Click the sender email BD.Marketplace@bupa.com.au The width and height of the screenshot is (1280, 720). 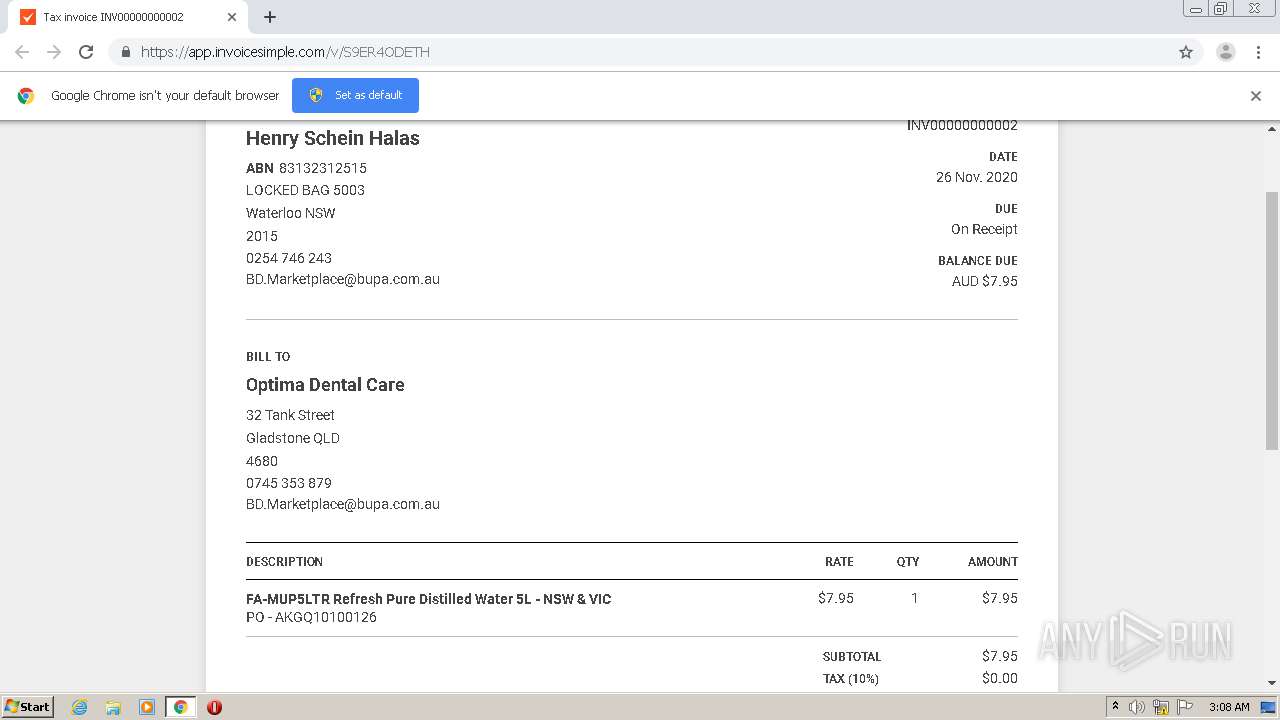343,279
